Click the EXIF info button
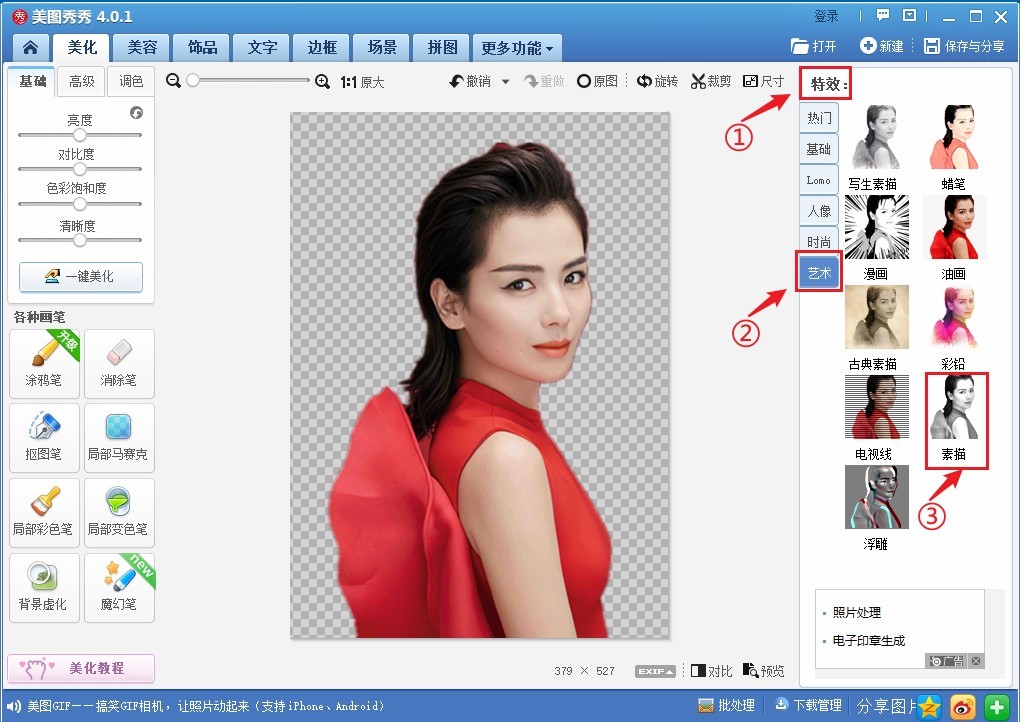1020x722 pixels. point(655,671)
